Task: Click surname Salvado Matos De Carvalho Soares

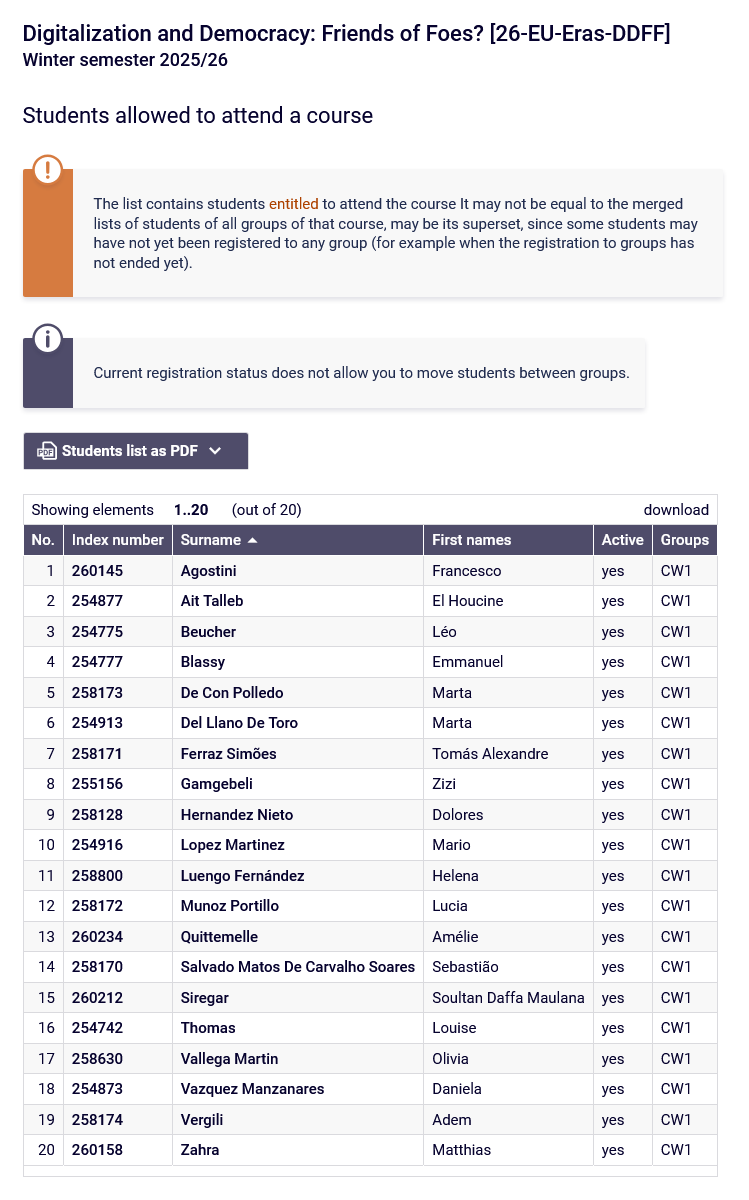Action: 297,967
